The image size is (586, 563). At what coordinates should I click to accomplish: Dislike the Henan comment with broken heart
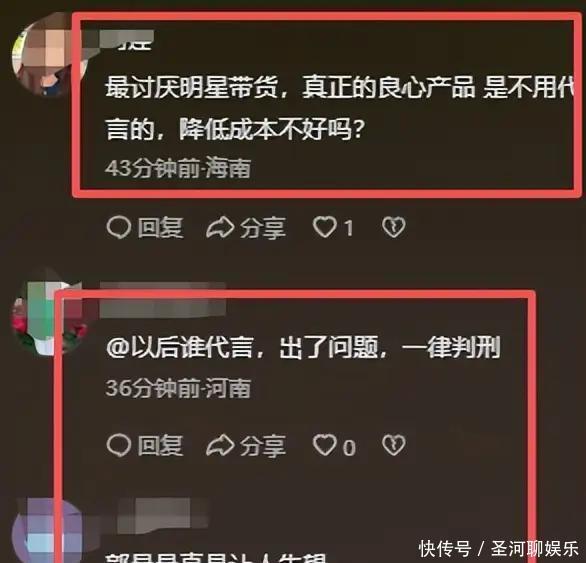[x=394, y=445]
